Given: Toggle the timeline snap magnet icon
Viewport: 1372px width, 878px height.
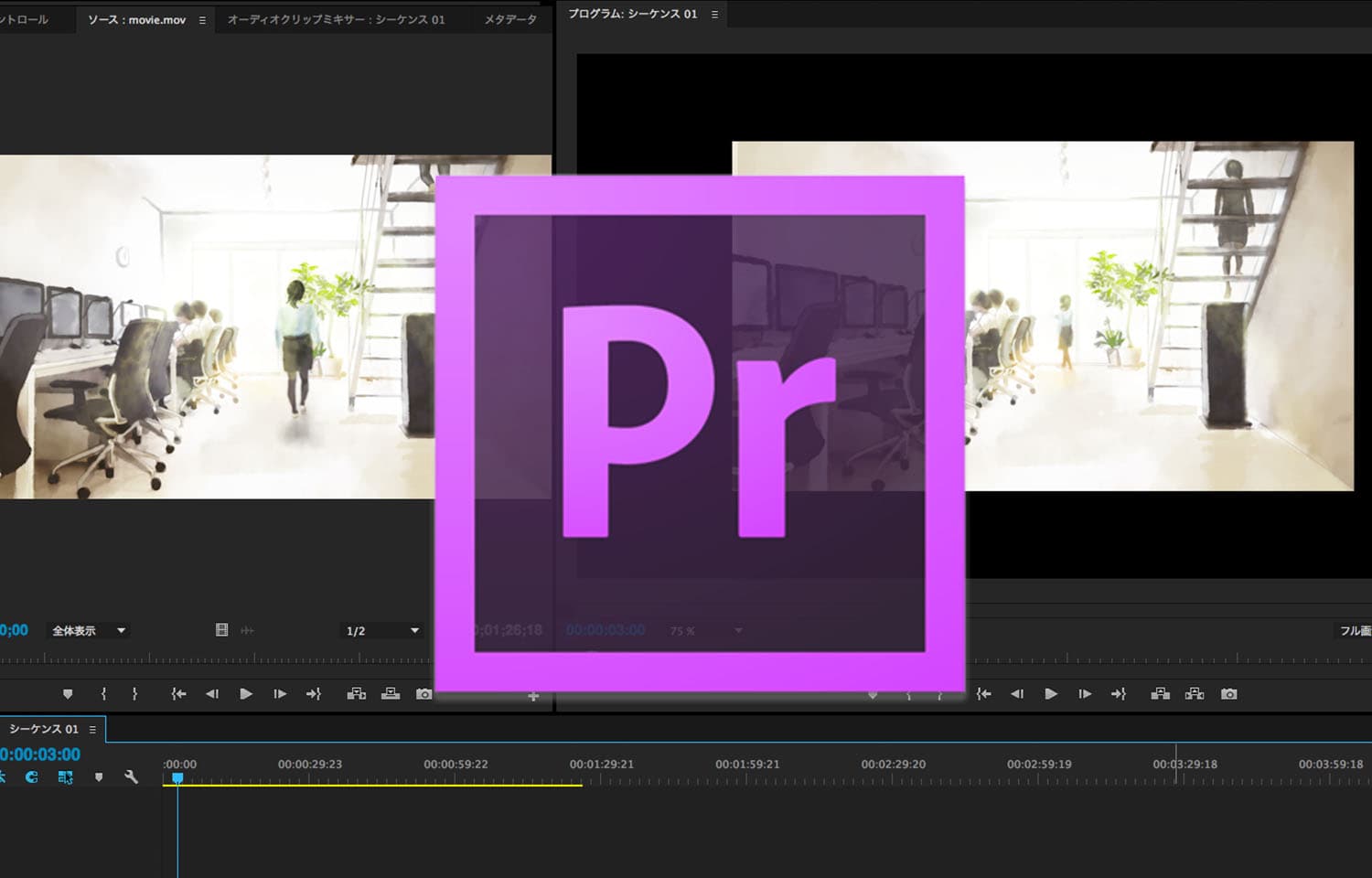Looking at the screenshot, I should [x=32, y=777].
